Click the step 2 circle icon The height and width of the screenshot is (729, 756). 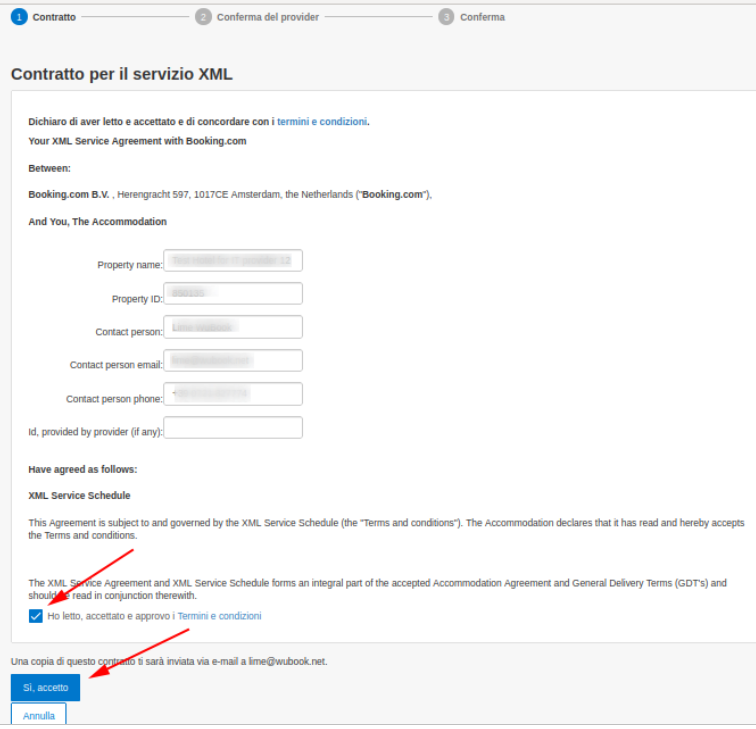point(203,17)
